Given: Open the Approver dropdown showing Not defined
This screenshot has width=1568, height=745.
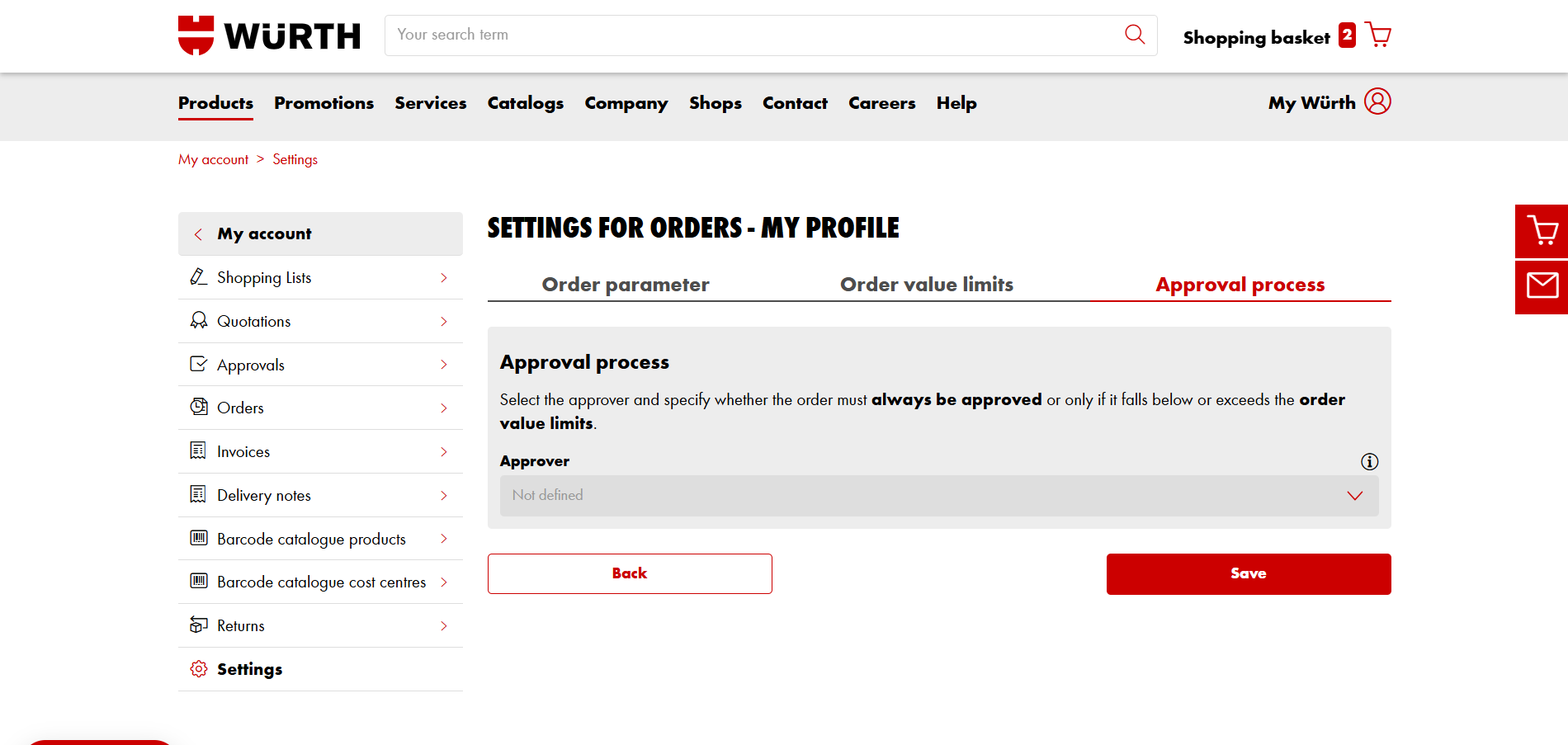Looking at the screenshot, I should pyautogui.click(x=939, y=496).
